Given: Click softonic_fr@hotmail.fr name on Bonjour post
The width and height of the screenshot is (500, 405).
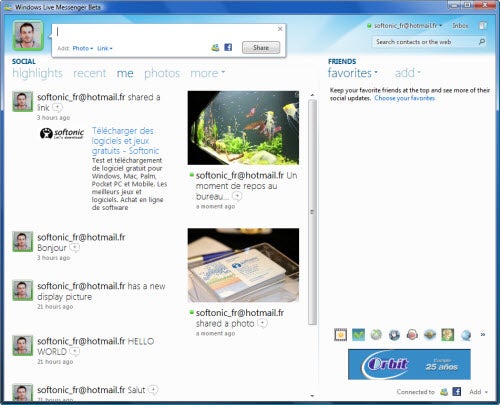Looking at the screenshot, I should 81,237.
